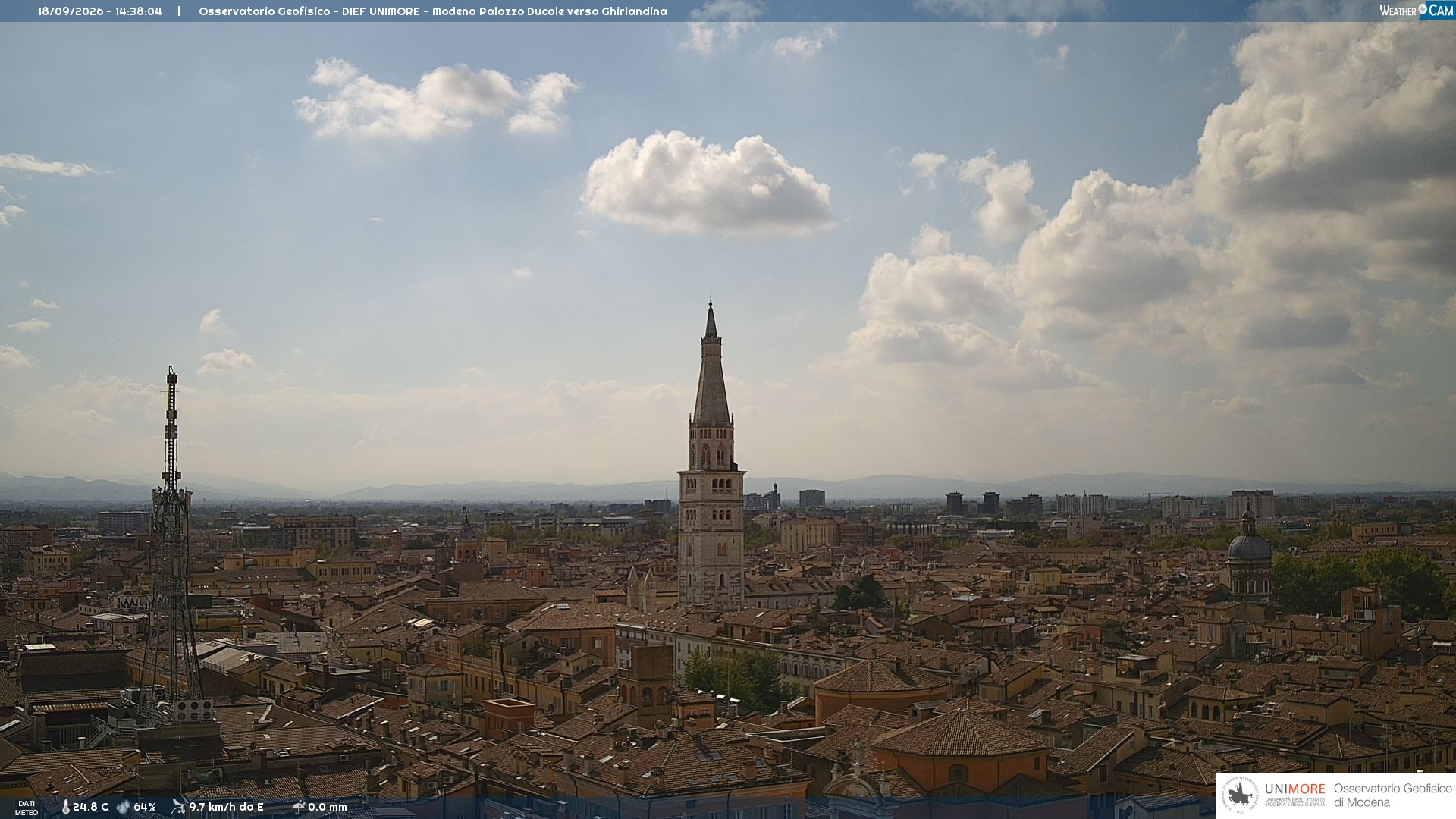
Task: Click the wind anemometer icon
Action: (178, 807)
